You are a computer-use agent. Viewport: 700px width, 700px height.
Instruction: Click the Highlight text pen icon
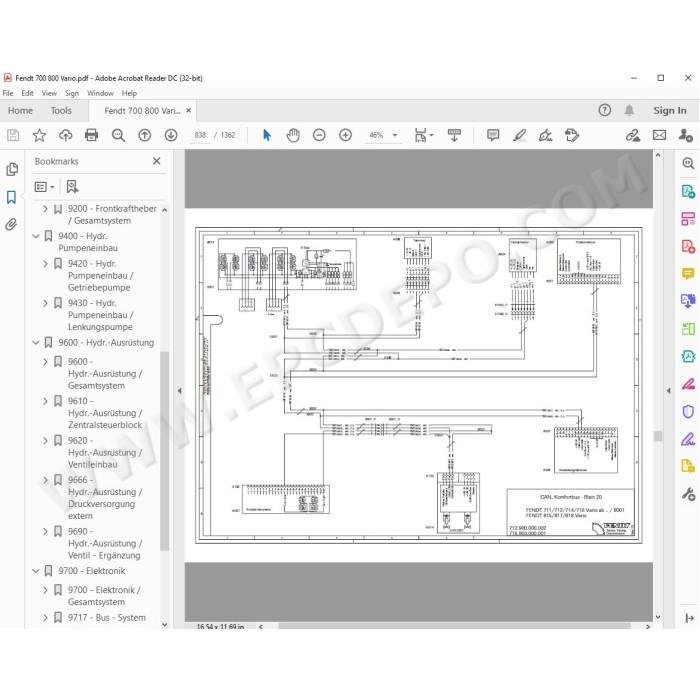(x=519, y=135)
